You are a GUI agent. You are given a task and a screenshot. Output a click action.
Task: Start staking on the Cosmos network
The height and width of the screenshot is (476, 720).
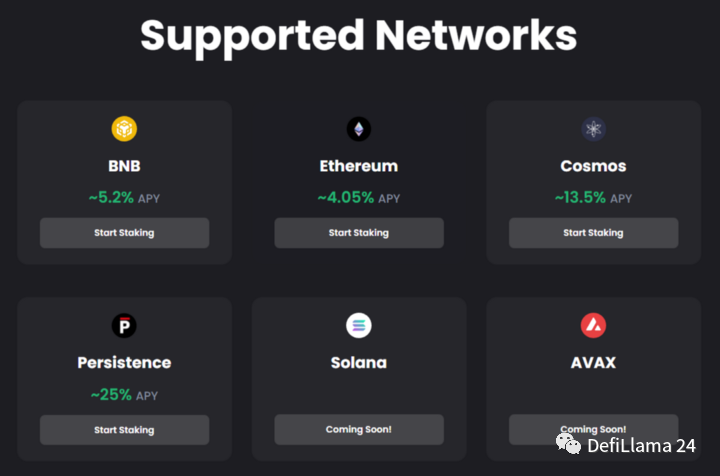(x=593, y=233)
